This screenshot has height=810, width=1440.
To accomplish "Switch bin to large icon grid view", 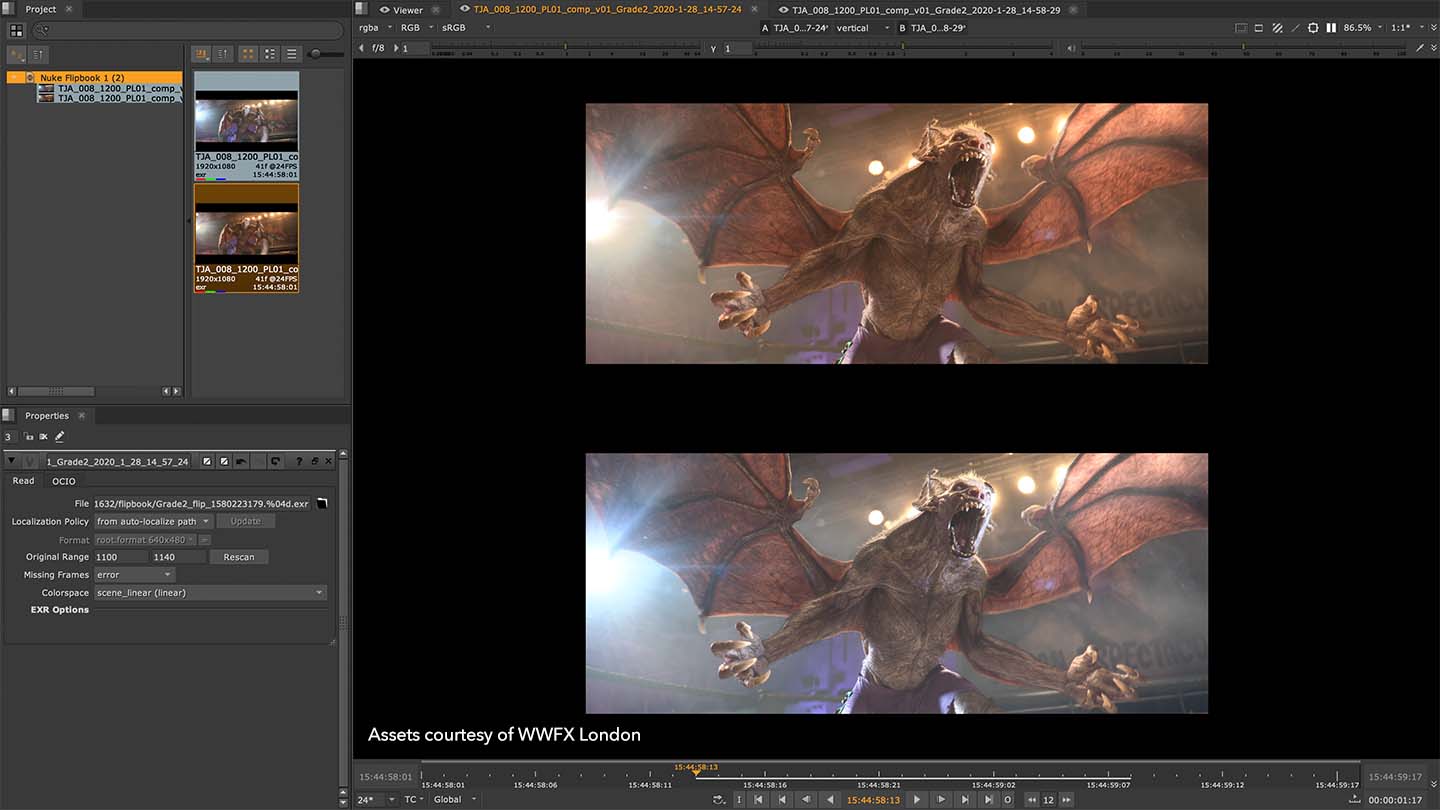I will 248,54.
